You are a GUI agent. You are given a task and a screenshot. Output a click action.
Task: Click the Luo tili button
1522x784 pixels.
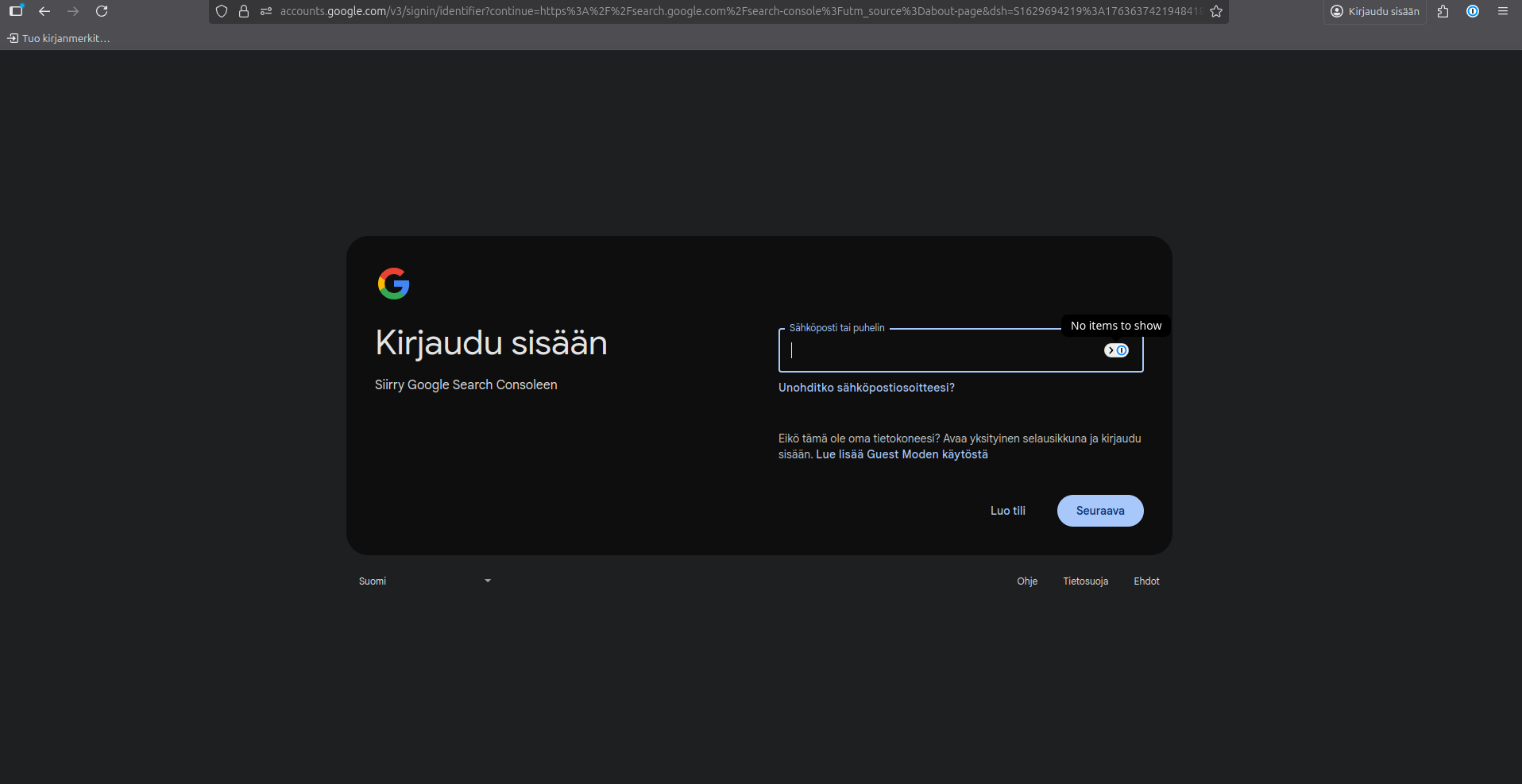[x=1007, y=511]
